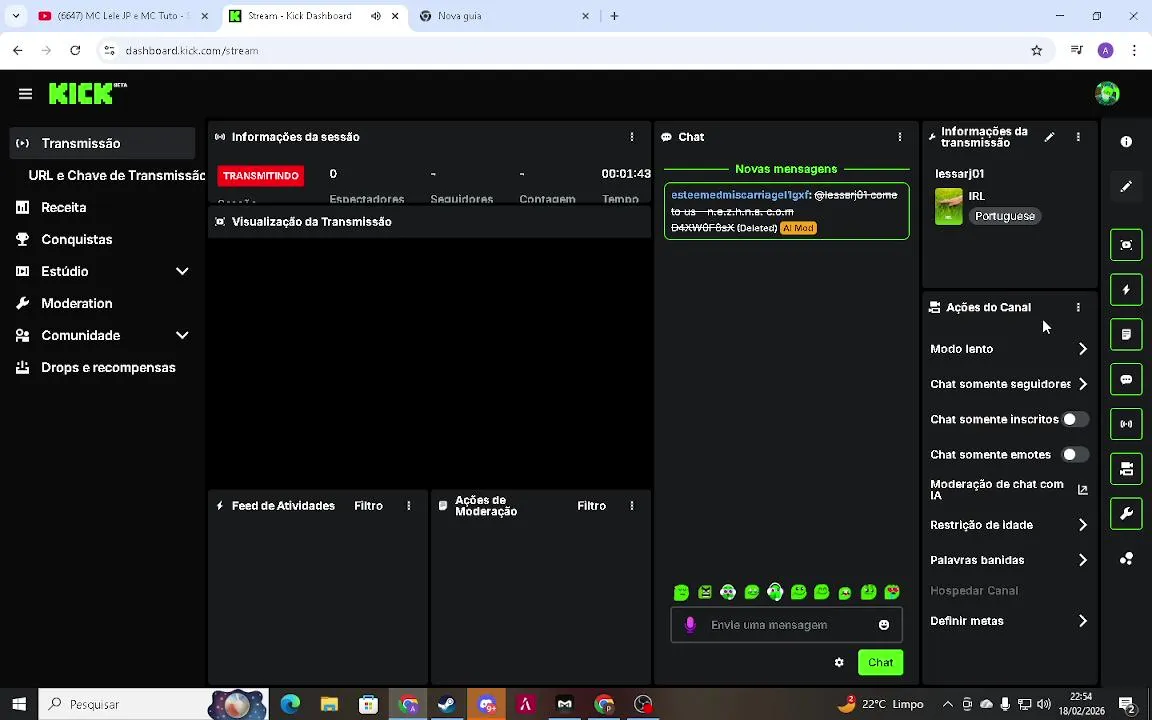Toggle the activity feed lightning widget icon
This screenshot has height=720, width=1152.
[1126, 289]
